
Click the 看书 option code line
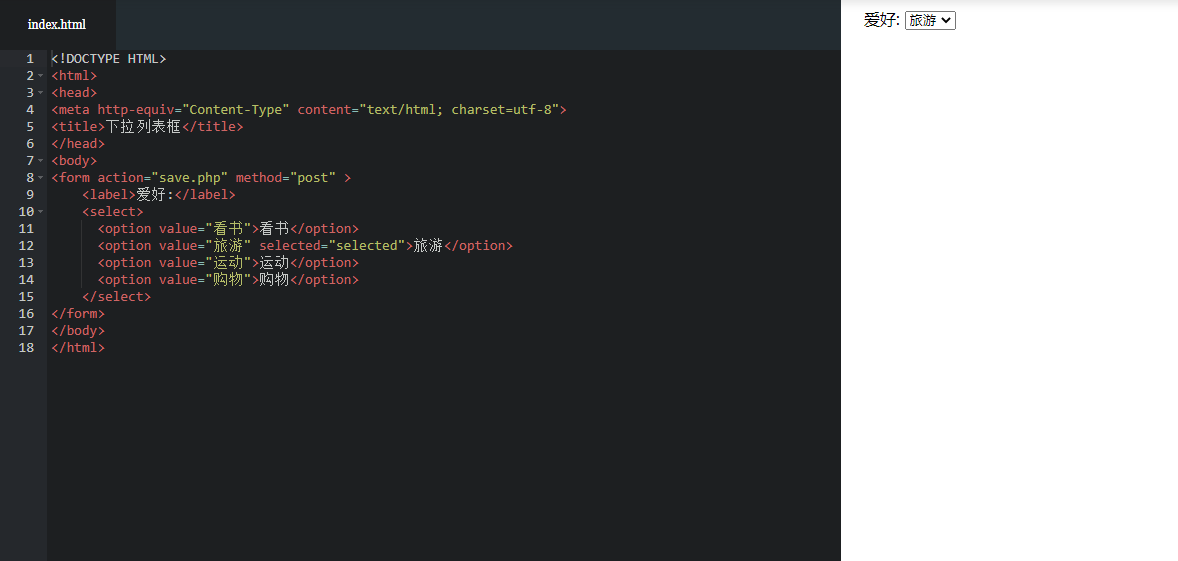pyautogui.click(x=228, y=229)
